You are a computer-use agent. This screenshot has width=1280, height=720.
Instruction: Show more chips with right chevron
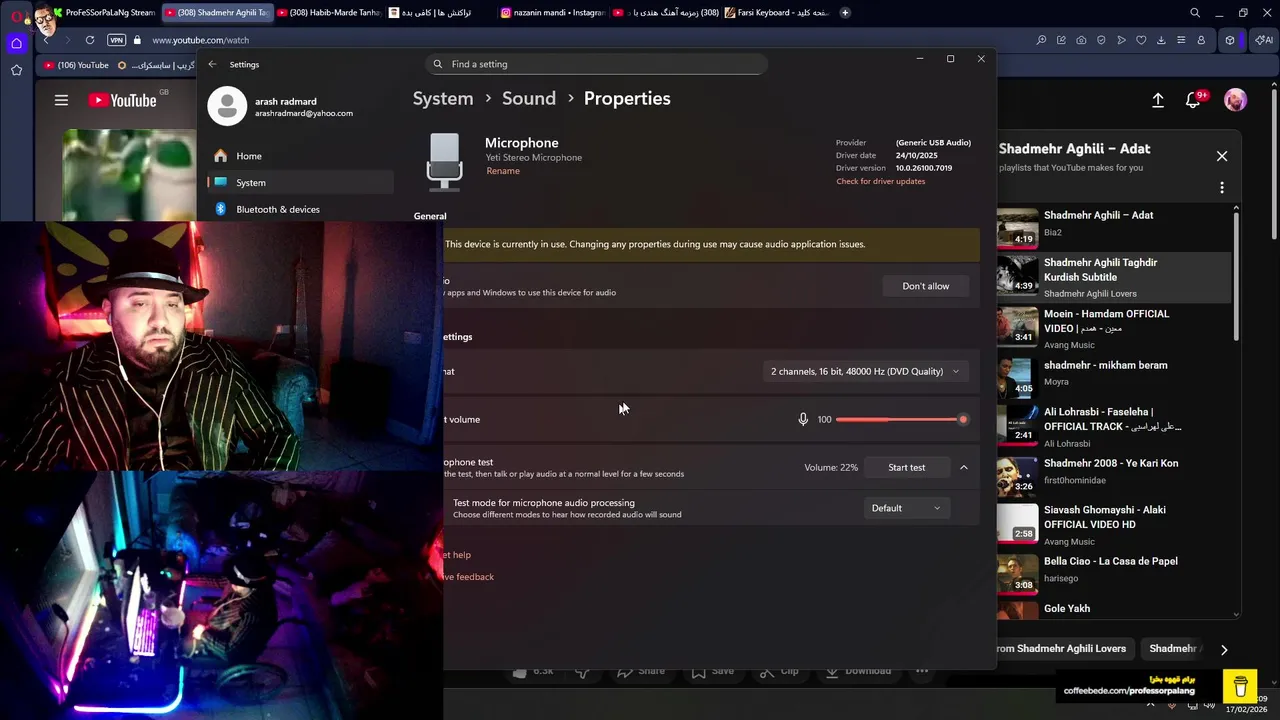1224,649
